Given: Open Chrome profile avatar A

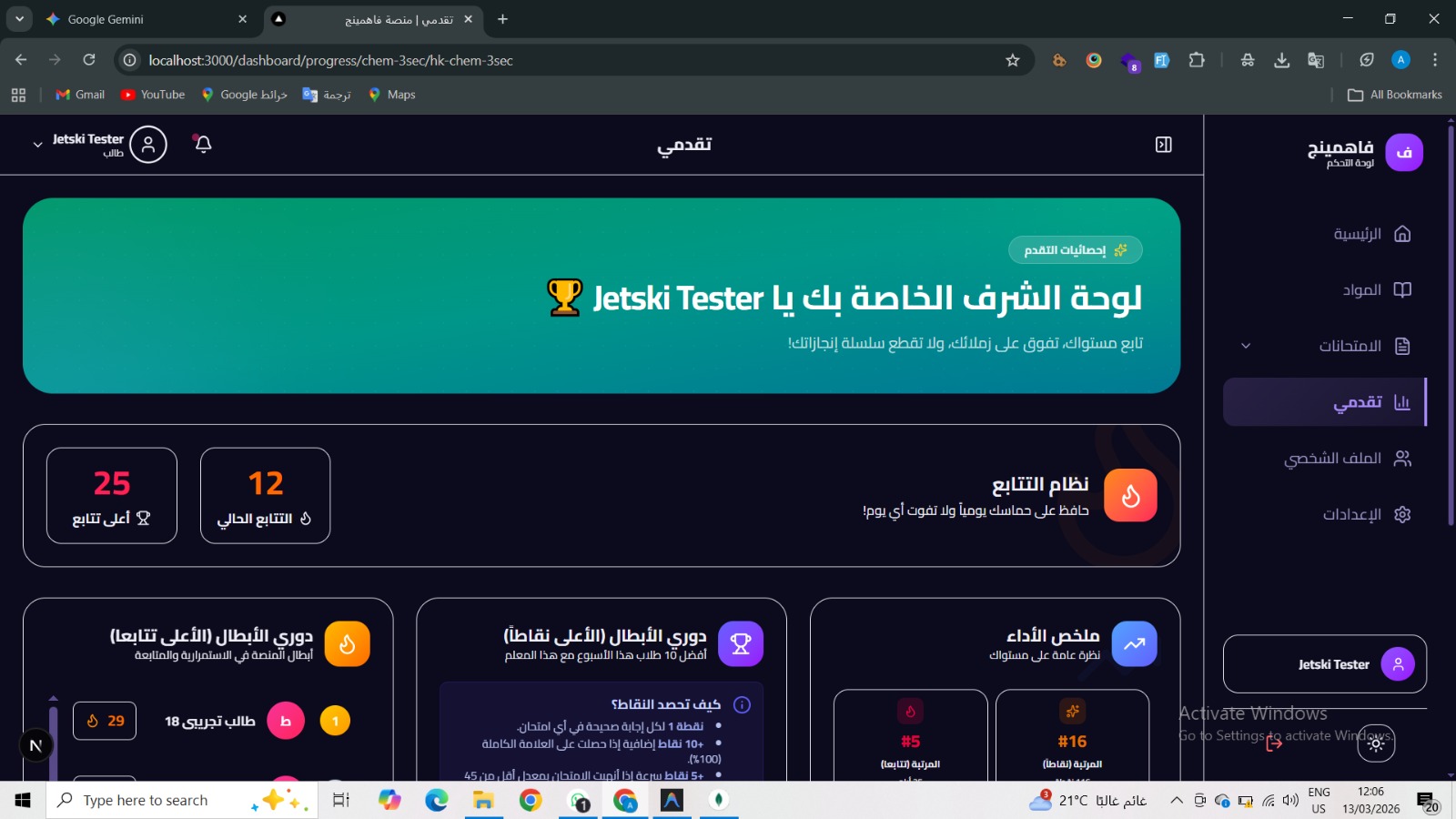Looking at the screenshot, I should click(1400, 60).
